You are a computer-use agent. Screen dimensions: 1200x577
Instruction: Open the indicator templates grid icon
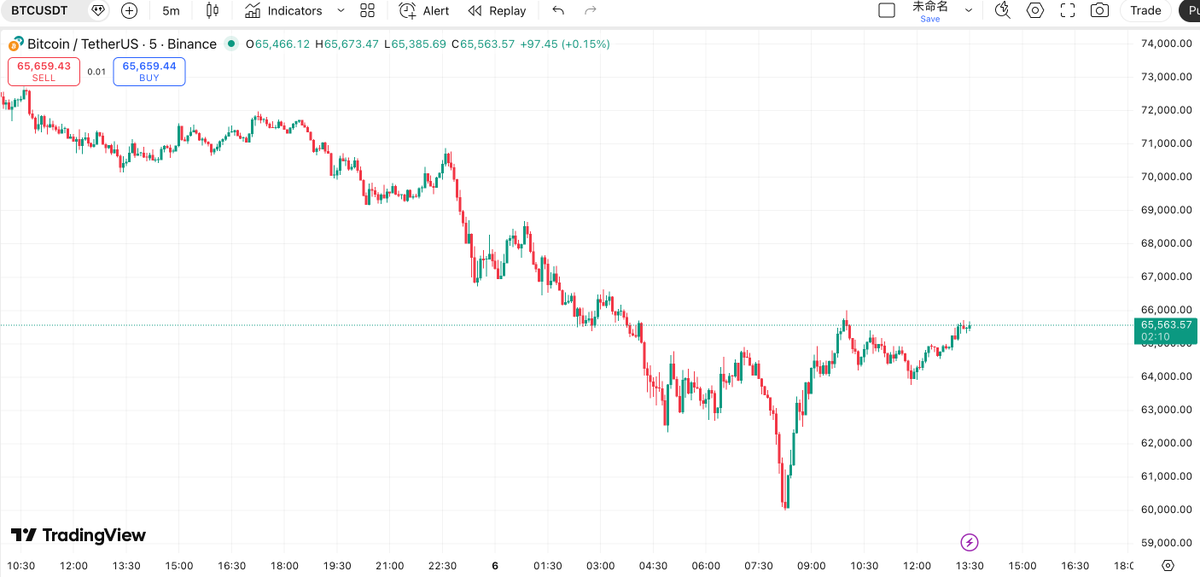(367, 11)
